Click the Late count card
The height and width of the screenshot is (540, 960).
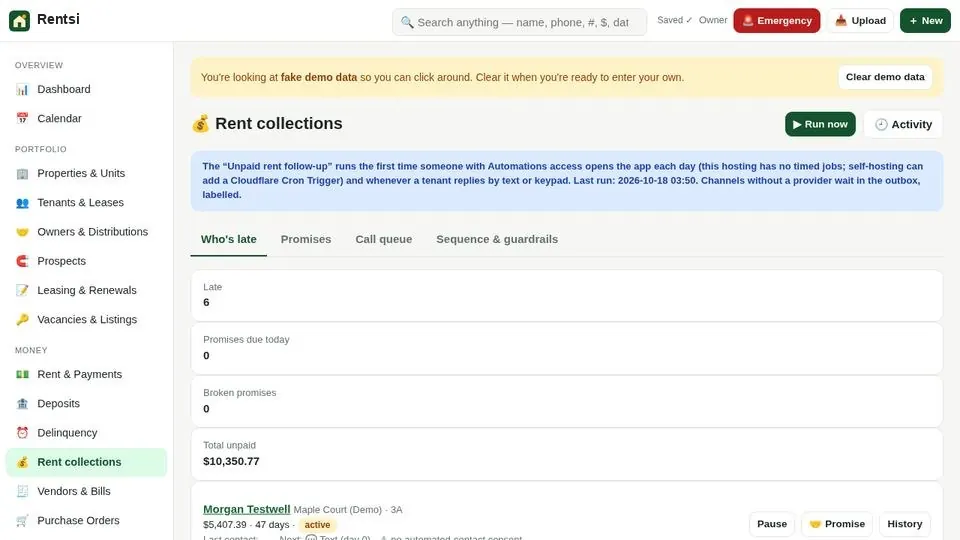click(567, 295)
